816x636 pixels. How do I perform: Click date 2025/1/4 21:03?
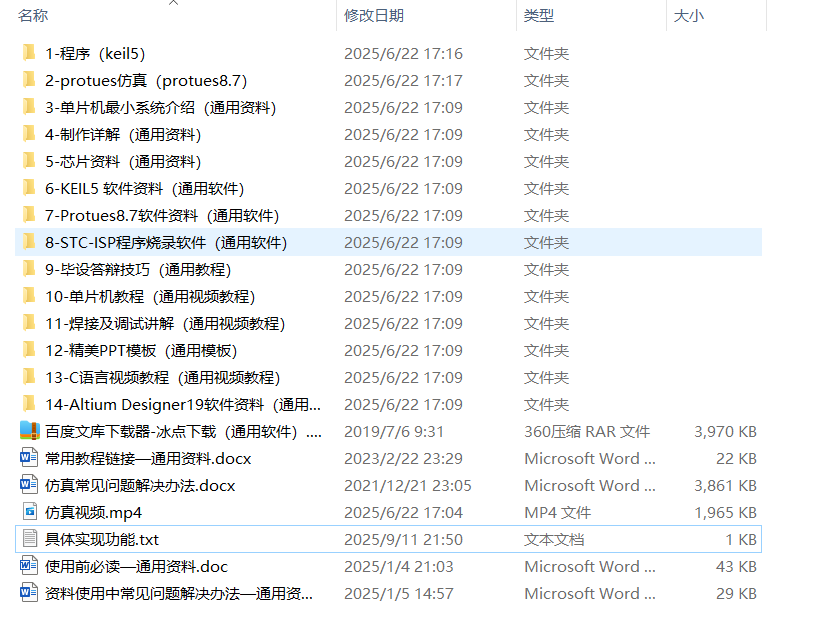coord(399,567)
